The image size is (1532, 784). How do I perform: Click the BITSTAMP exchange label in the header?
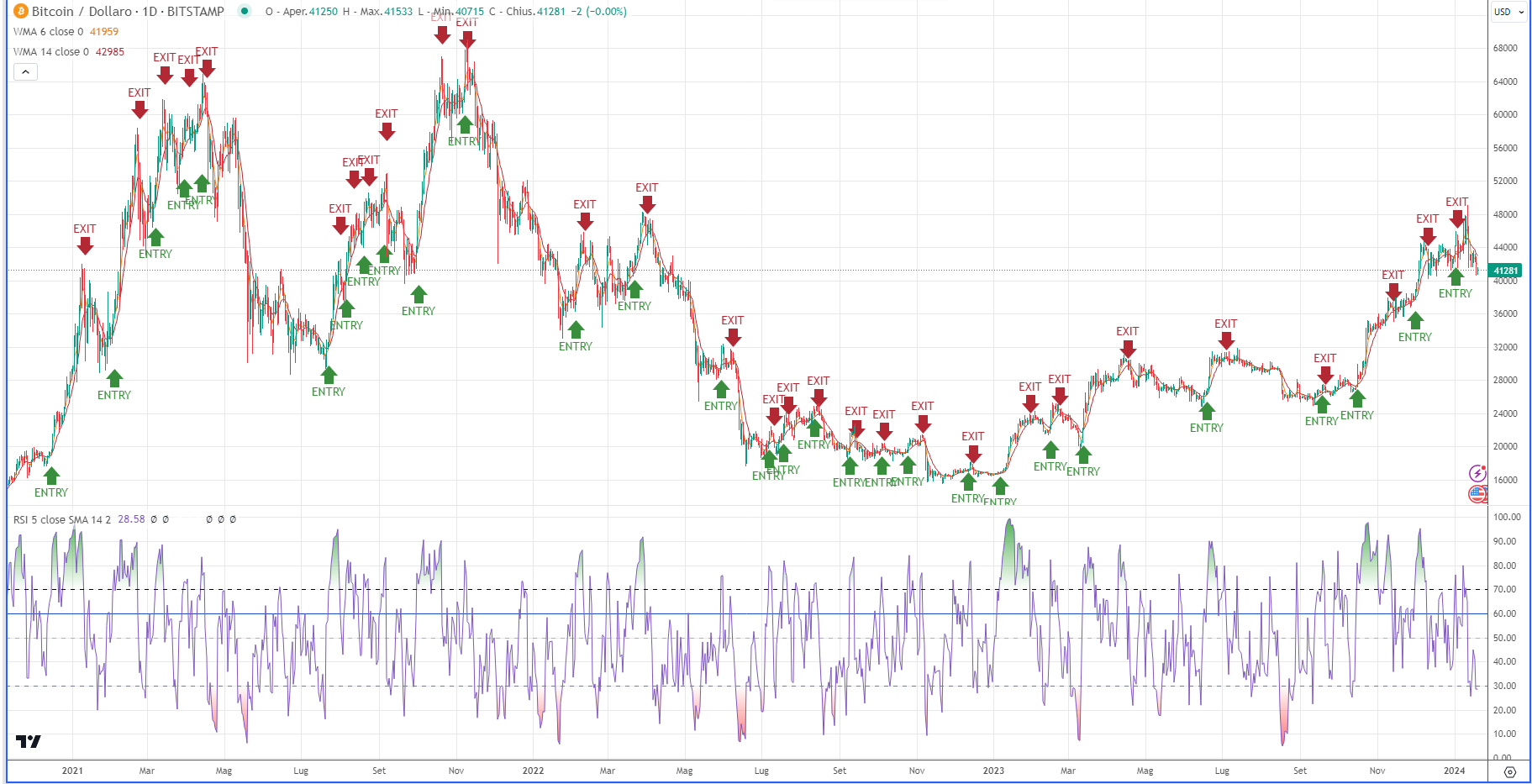[195, 12]
